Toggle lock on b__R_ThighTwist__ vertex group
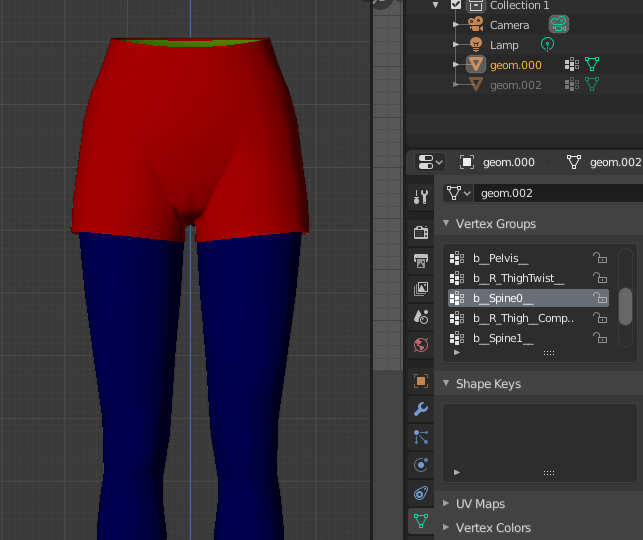Image resolution: width=643 pixels, height=540 pixels. tap(600, 278)
